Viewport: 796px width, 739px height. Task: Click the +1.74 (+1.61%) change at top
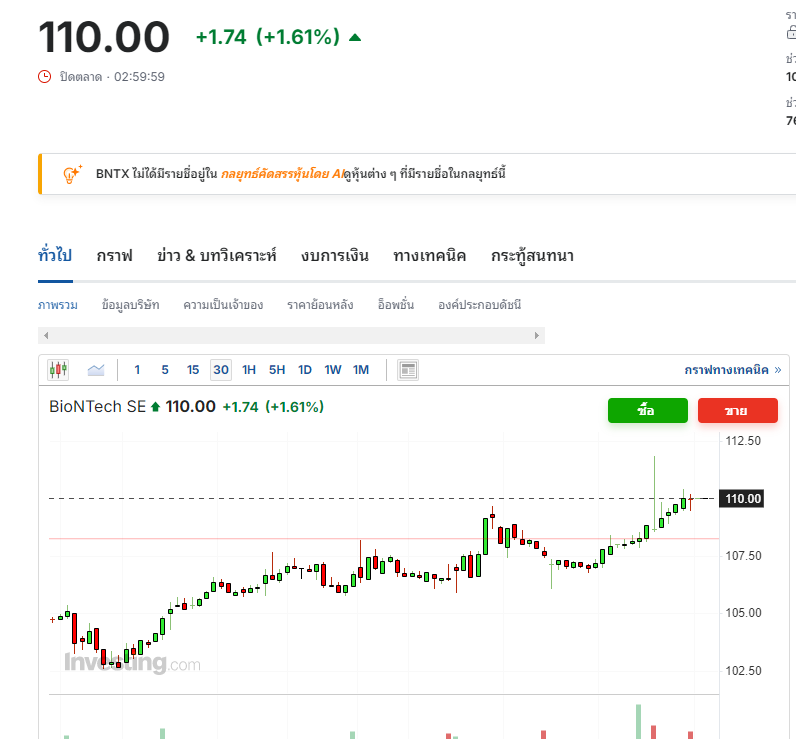coord(268,37)
